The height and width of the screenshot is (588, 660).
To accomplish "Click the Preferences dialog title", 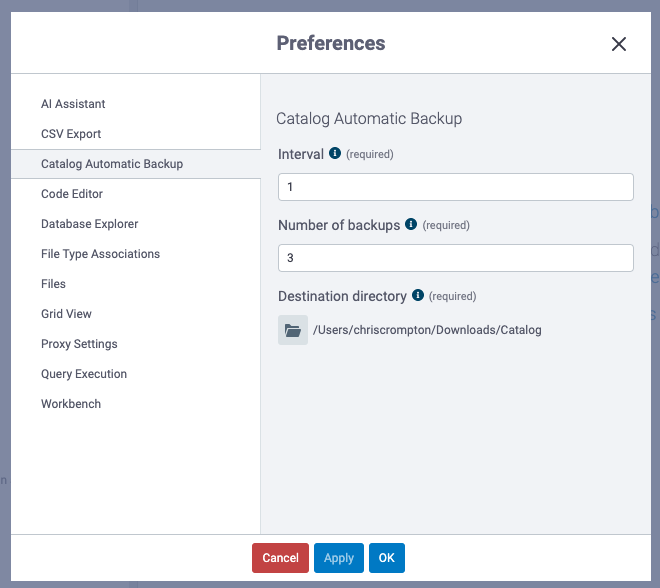I will (331, 43).
